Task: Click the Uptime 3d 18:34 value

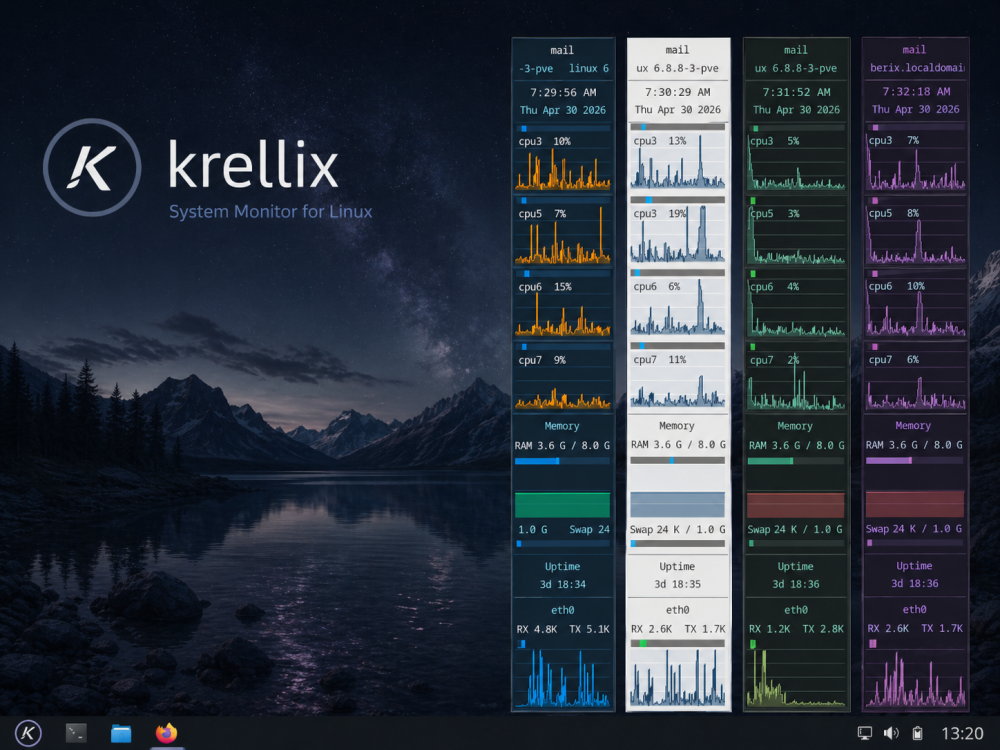Action: 563,584
